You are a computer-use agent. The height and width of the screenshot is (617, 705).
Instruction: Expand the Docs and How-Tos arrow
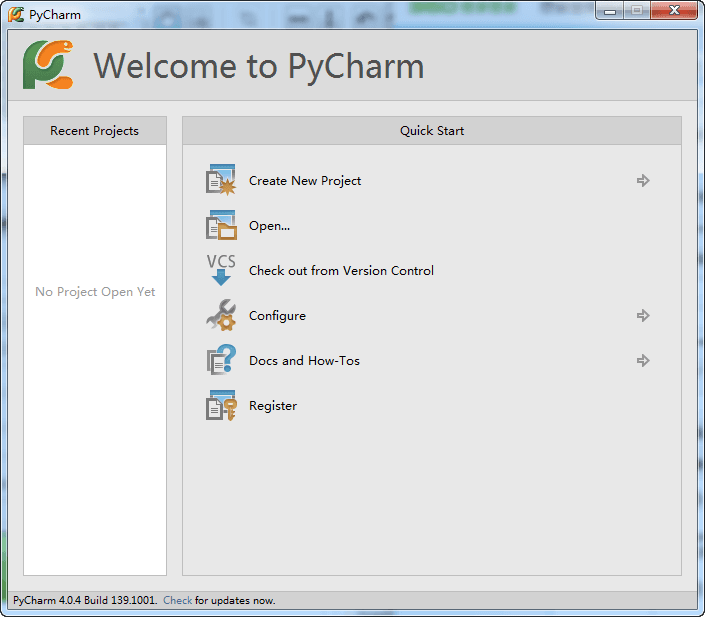[x=643, y=361]
